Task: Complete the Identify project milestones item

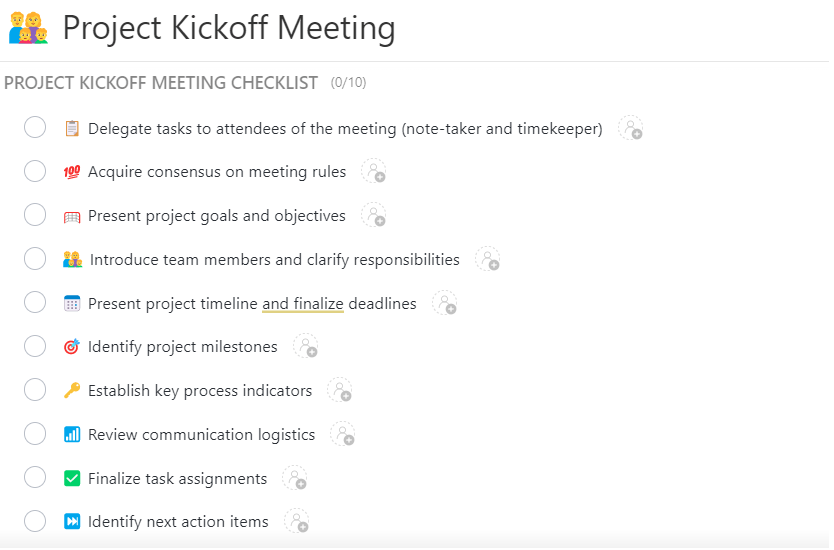Action: click(35, 346)
